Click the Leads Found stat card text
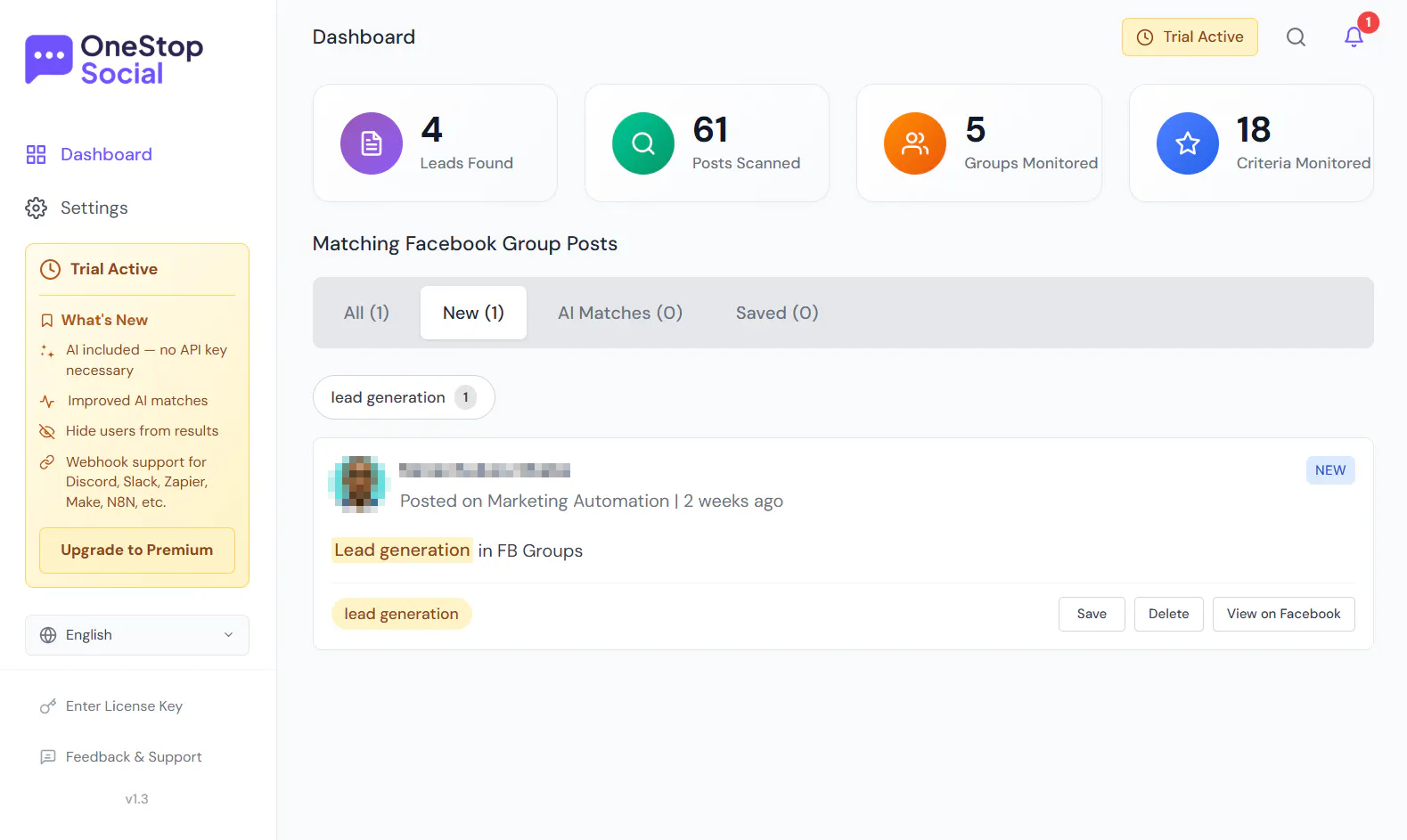The width and height of the screenshot is (1407, 840). (x=467, y=163)
